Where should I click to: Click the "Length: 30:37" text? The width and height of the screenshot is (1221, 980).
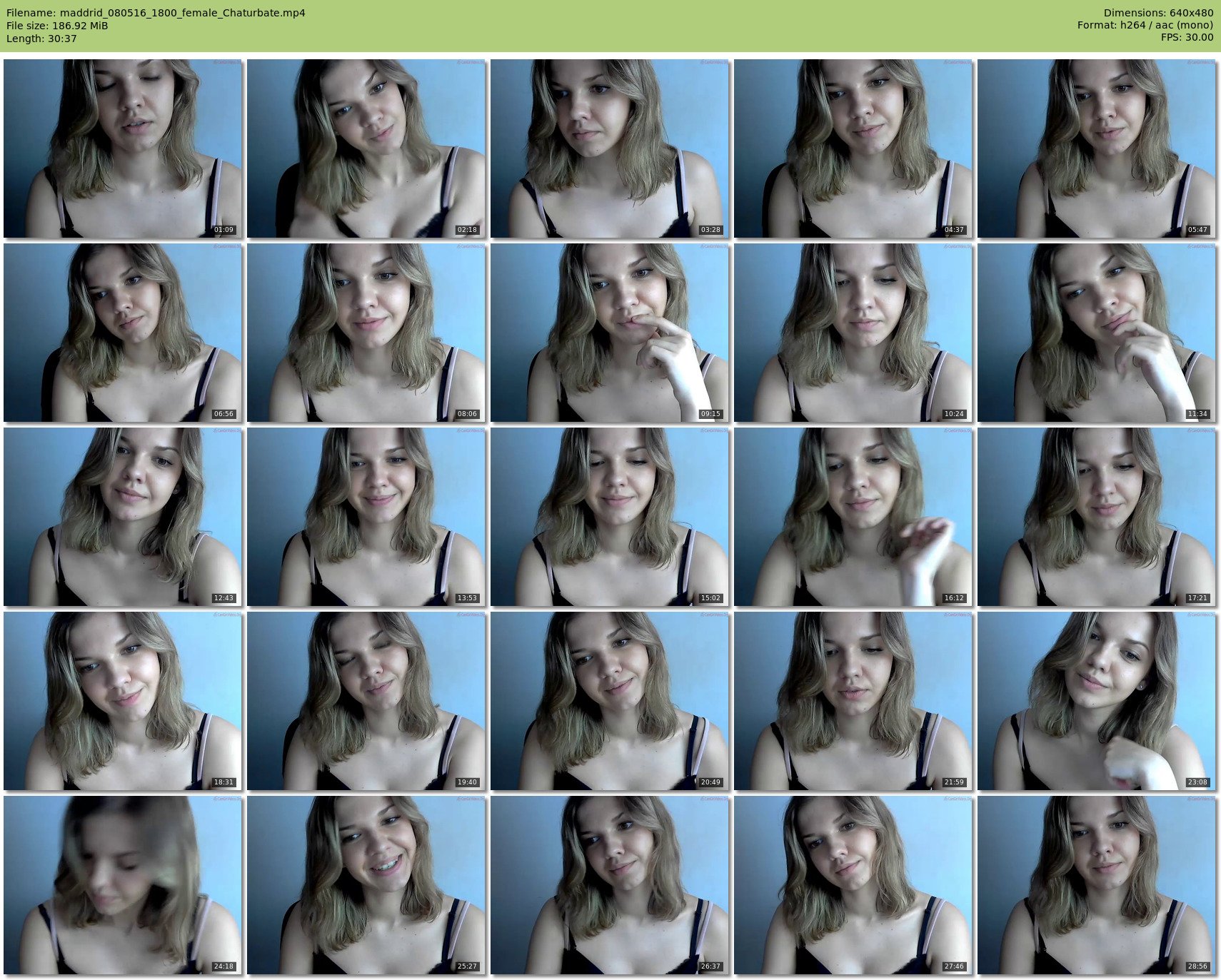pyautogui.click(x=41, y=39)
